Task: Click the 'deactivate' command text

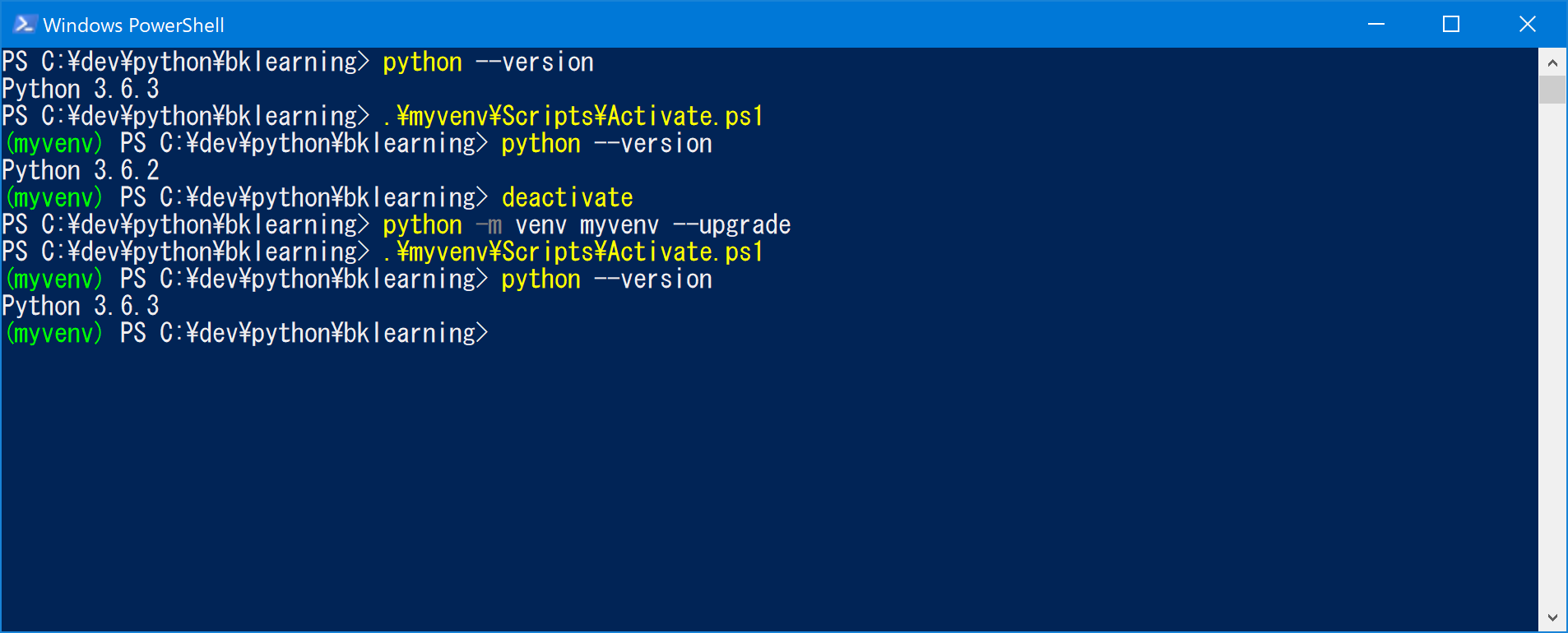Action: click(567, 196)
